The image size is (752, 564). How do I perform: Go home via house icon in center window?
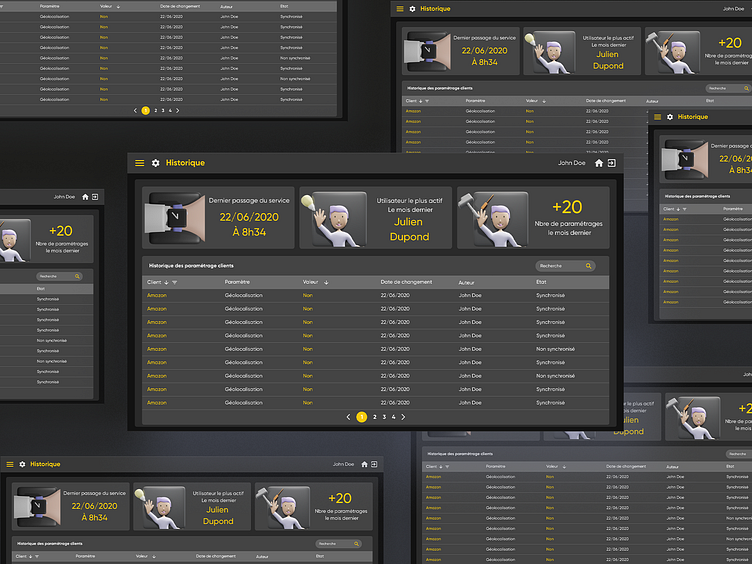(598, 163)
